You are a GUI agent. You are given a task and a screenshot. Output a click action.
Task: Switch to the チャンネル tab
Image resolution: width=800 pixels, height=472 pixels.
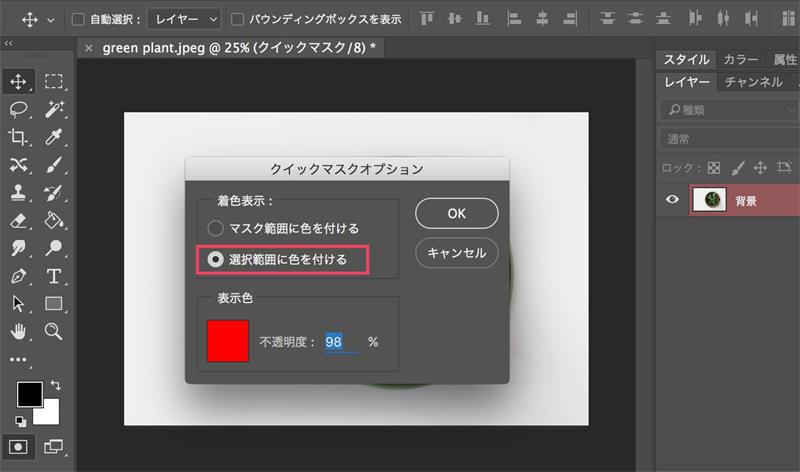(754, 82)
